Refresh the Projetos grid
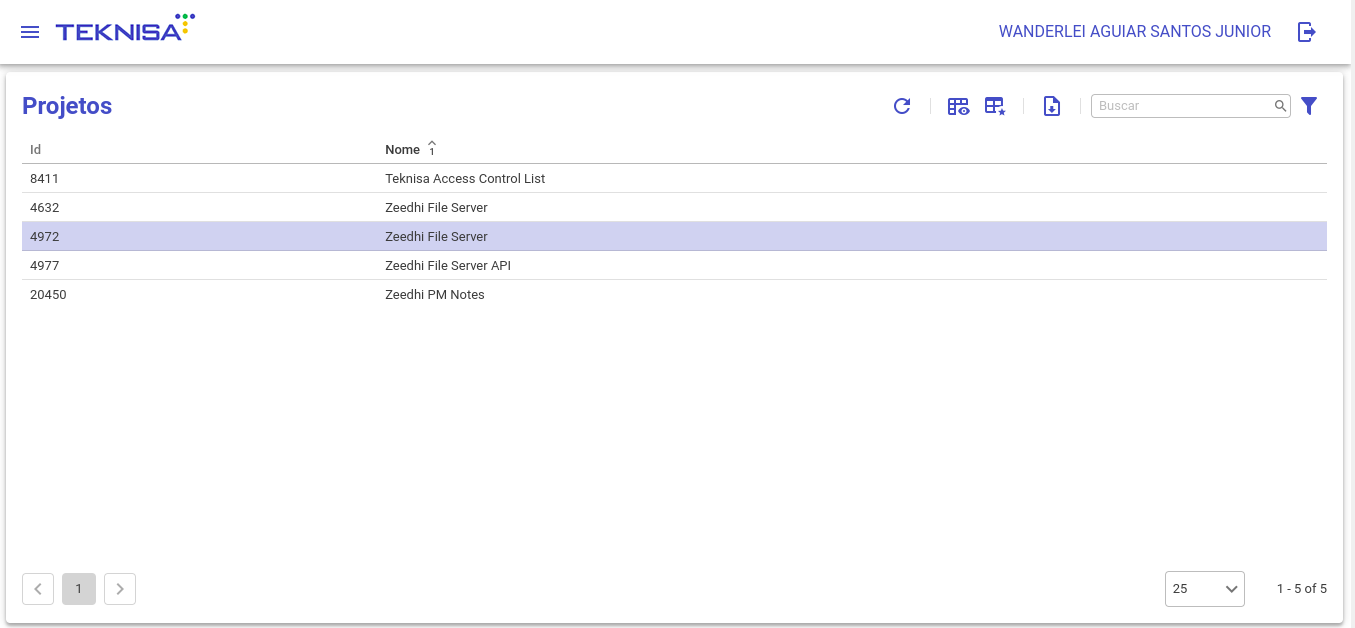Screen dimensions: 1355x628 pyautogui.click(x=902, y=106)
